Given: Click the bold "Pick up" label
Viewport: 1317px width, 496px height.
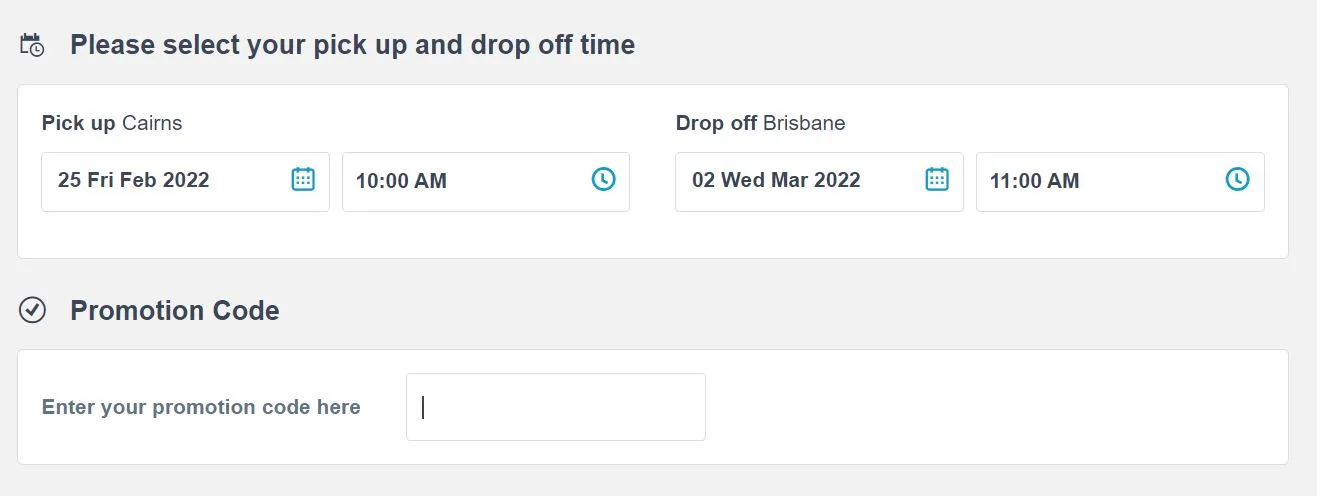Looking at the screenshot, I should pos(78,124).
